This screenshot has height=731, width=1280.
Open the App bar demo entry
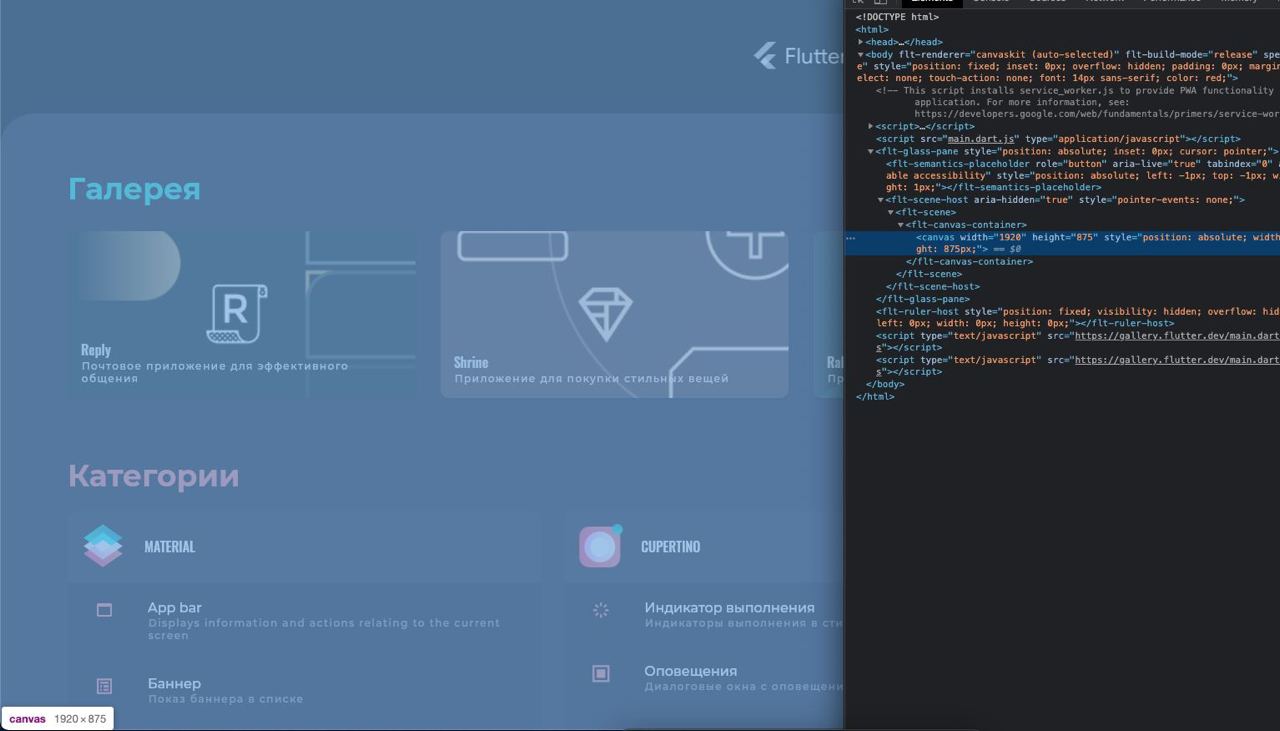[304, 621]
